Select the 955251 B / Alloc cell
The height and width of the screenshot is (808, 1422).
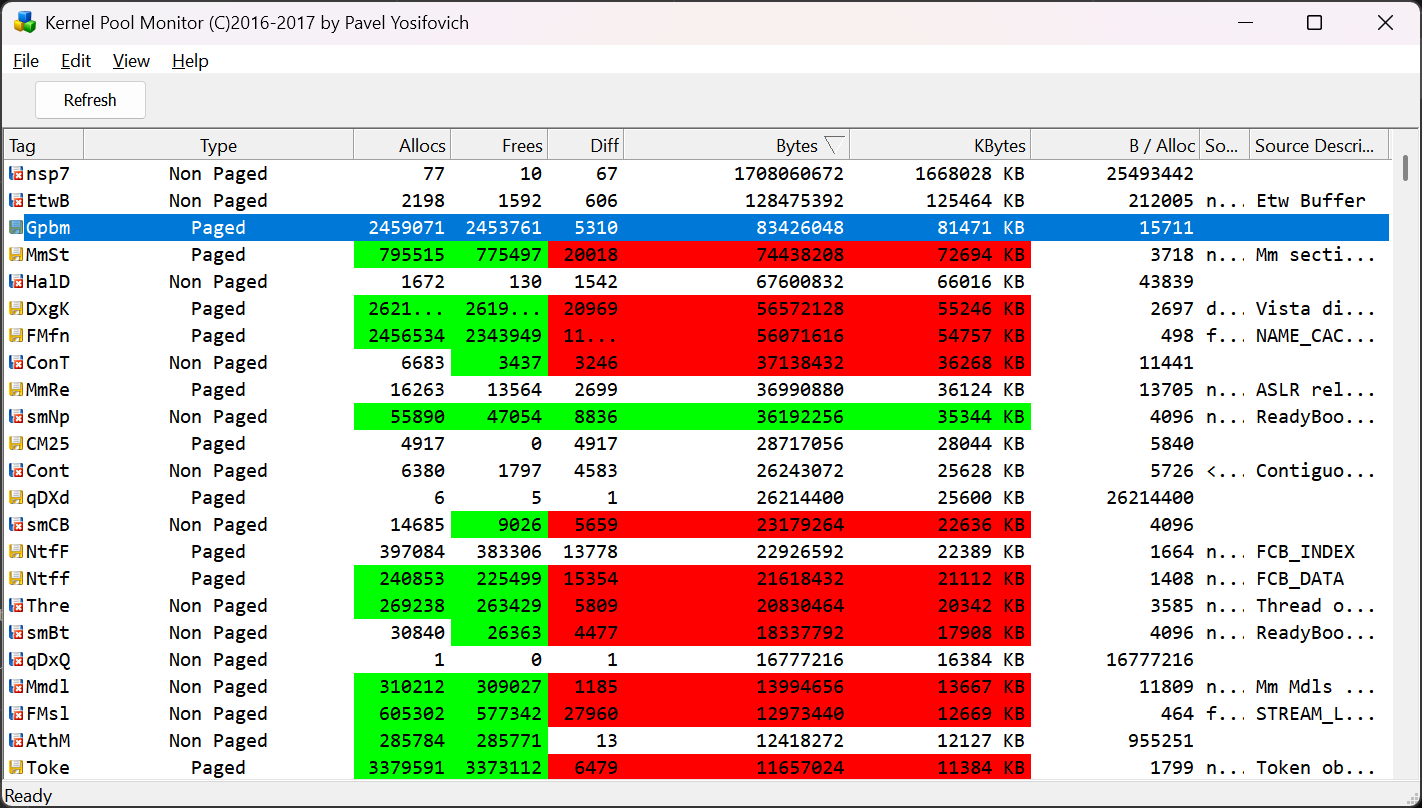click(x=1114, y=741)
